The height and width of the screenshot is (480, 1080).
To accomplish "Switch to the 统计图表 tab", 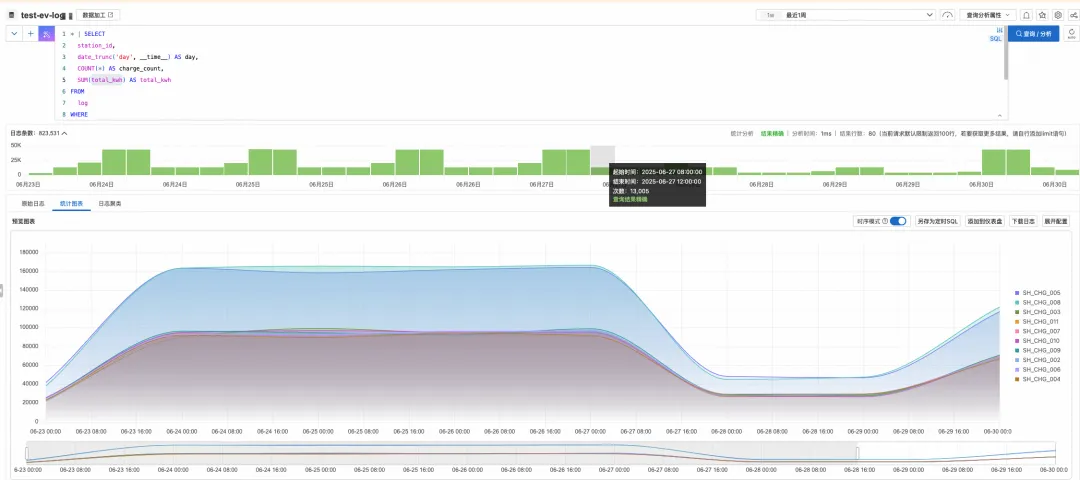I will tap(71, 204).
